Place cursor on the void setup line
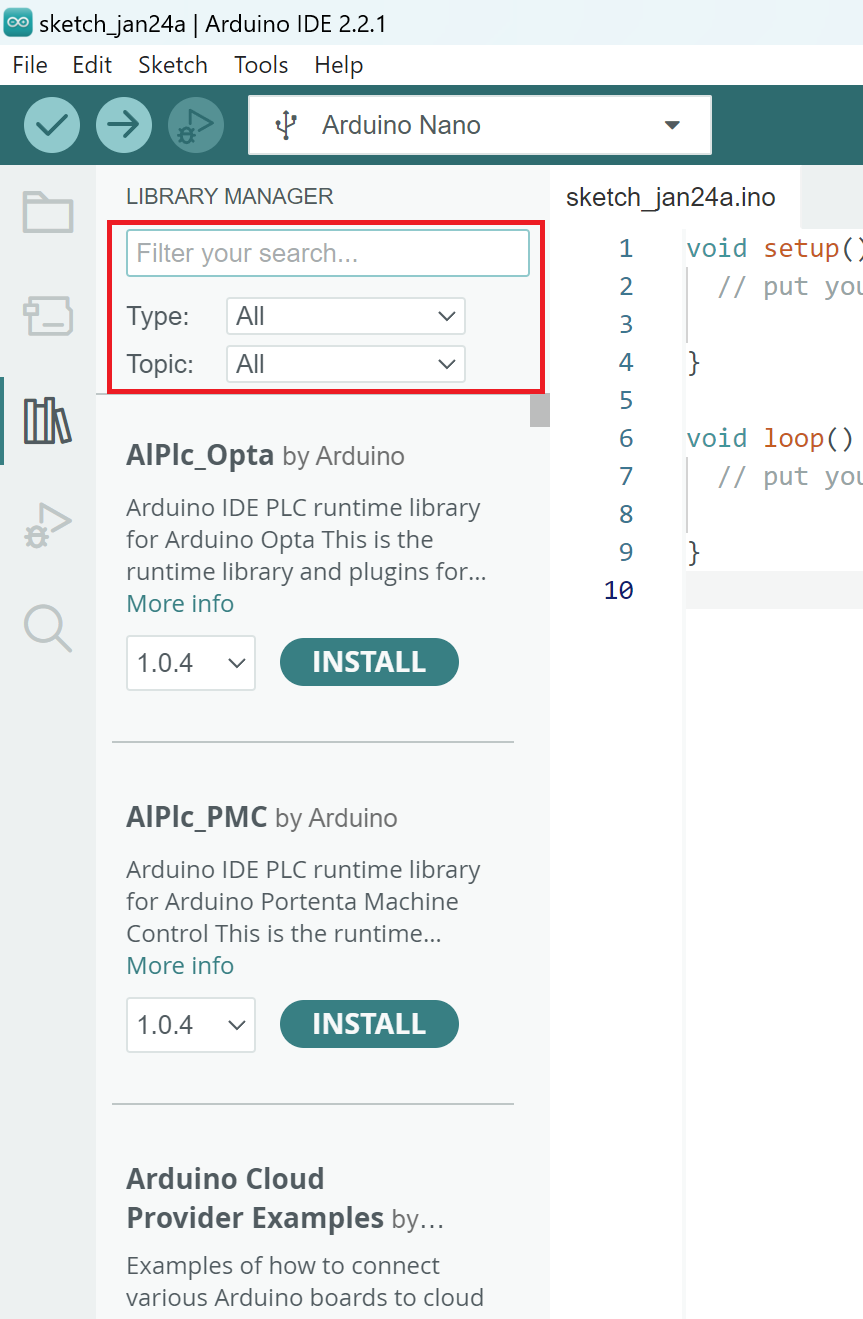 774,249
